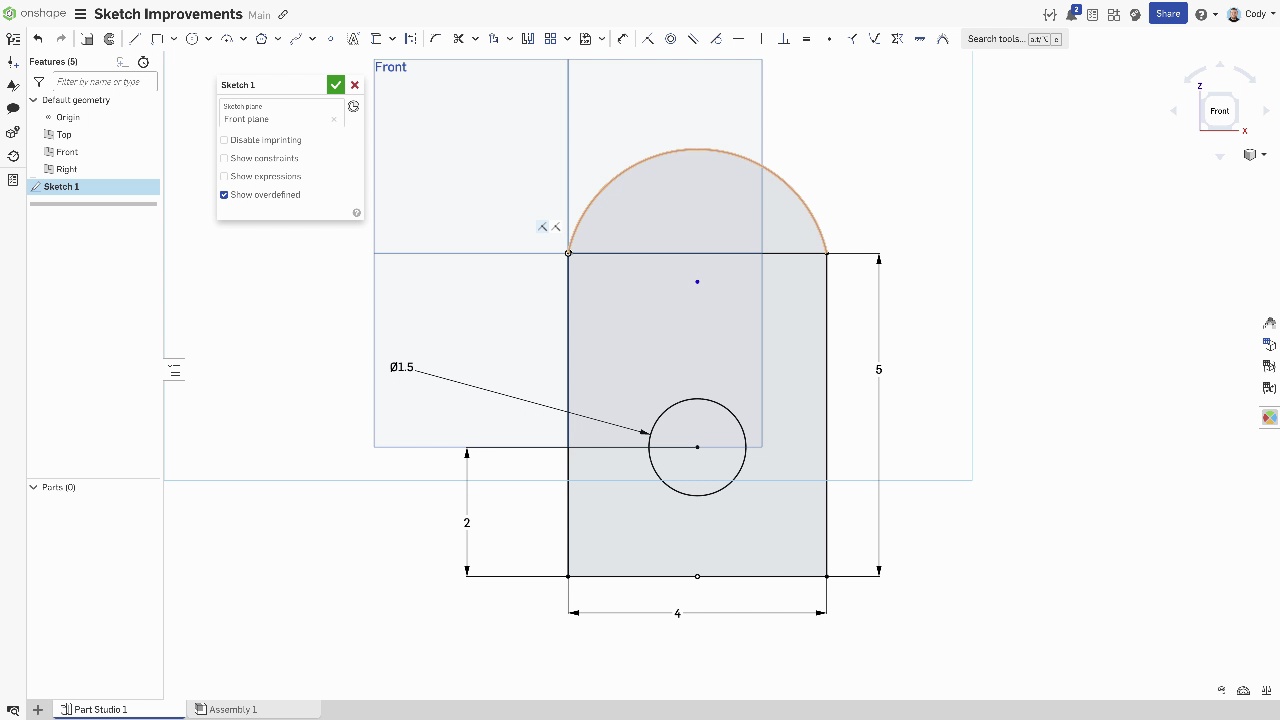Collapse the Default geometry tree group
Screen dimensions: 1280x720
coord(33,100)
